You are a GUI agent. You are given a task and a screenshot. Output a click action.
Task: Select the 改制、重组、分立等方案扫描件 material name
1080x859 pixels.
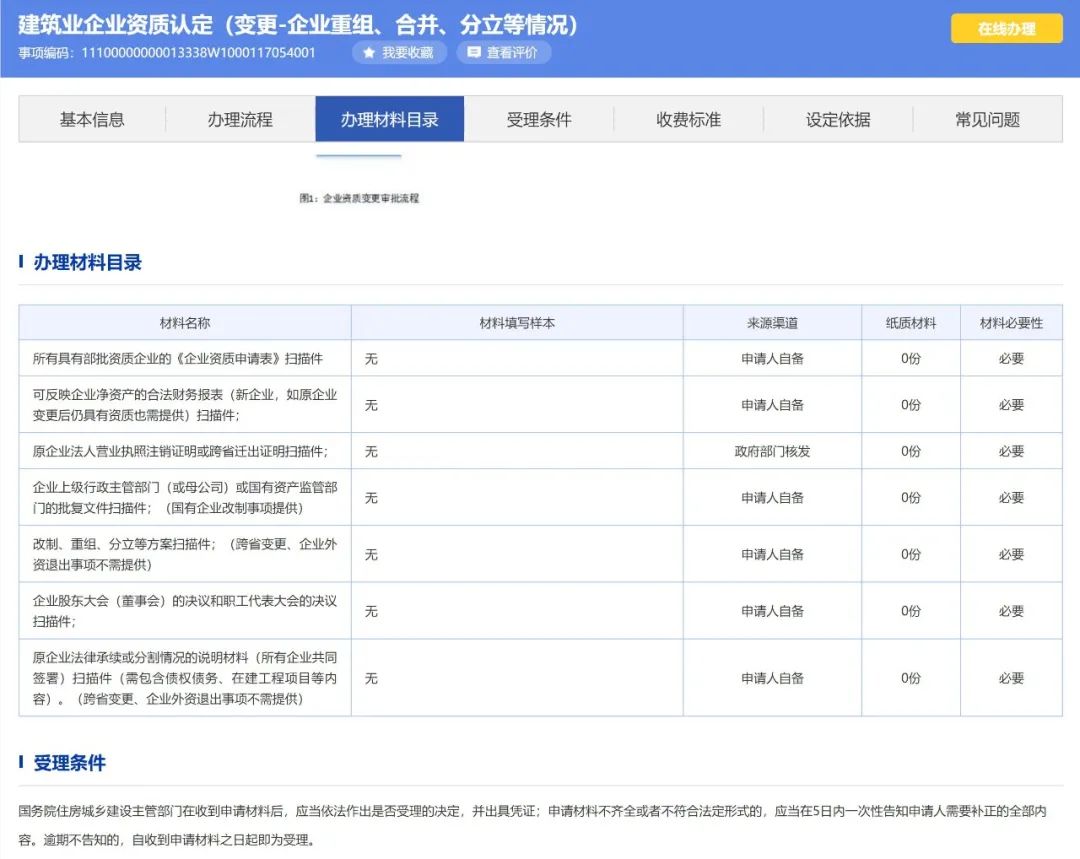(185, 555)
